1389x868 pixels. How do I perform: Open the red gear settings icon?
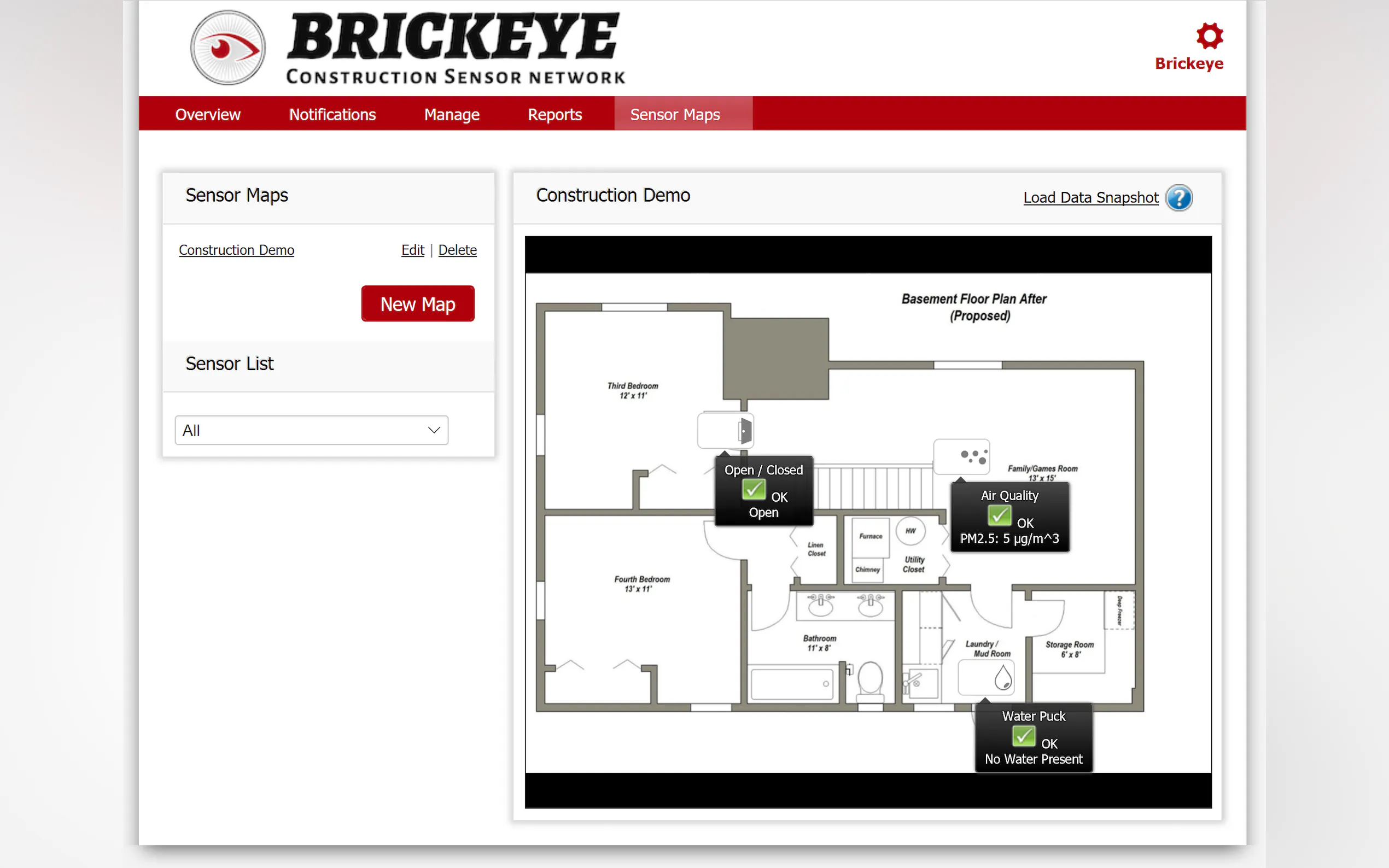pyautogui.click(x=1209, y=36)
